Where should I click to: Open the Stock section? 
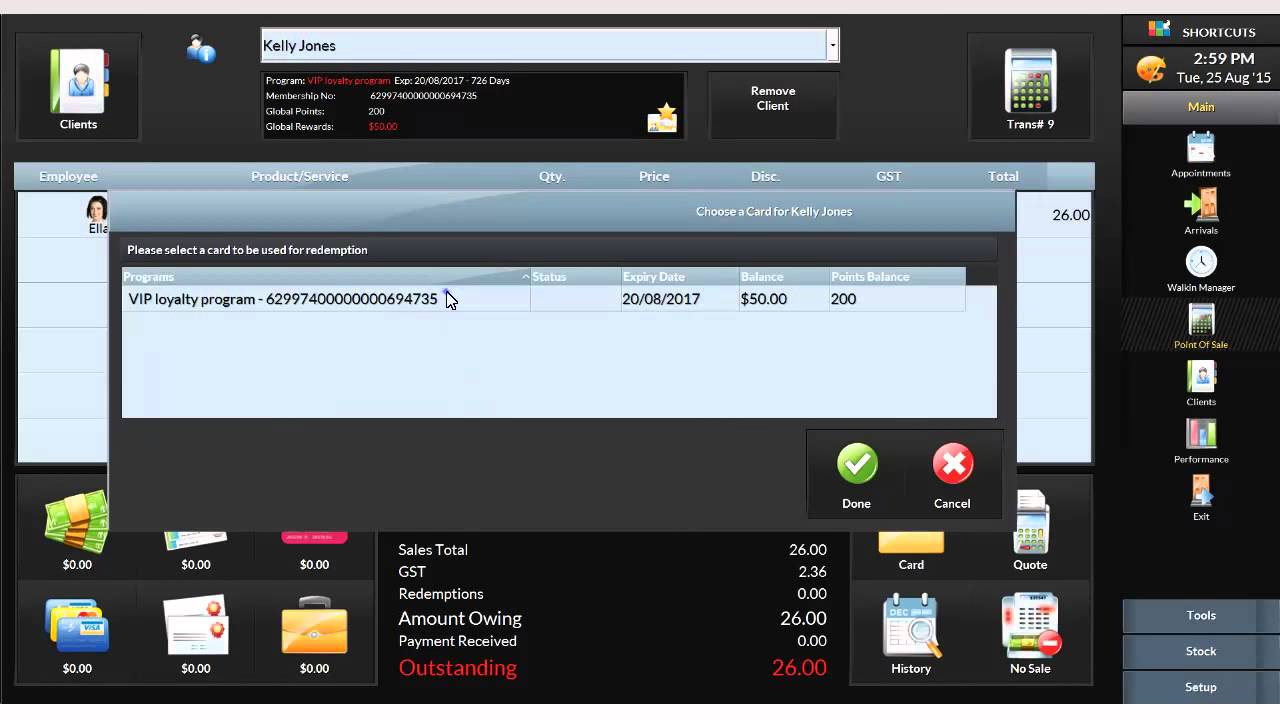click(1201, 651)
